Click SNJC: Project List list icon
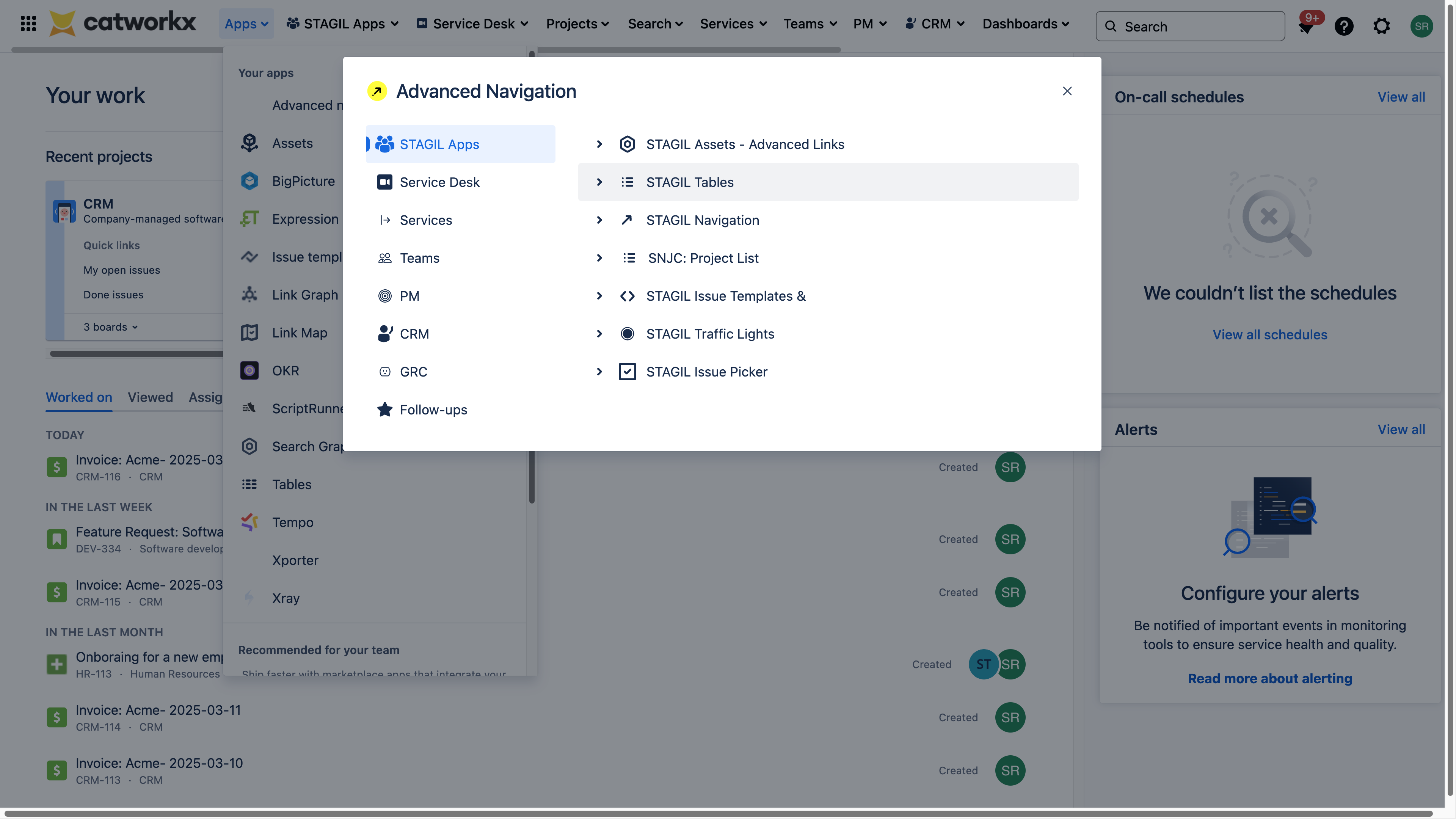This screenshot has width=1456, height=819. pyautogui.click(x=629, y=258)
